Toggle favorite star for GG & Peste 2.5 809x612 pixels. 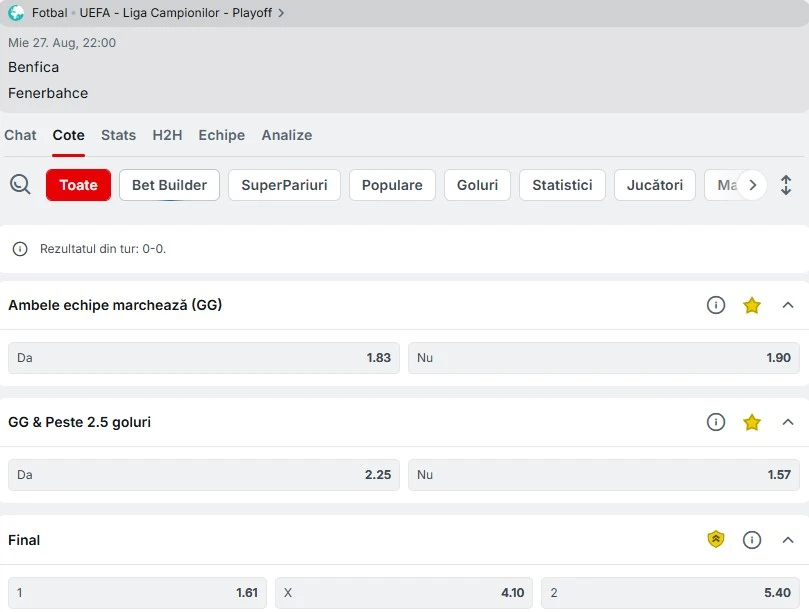coord(752,422)
